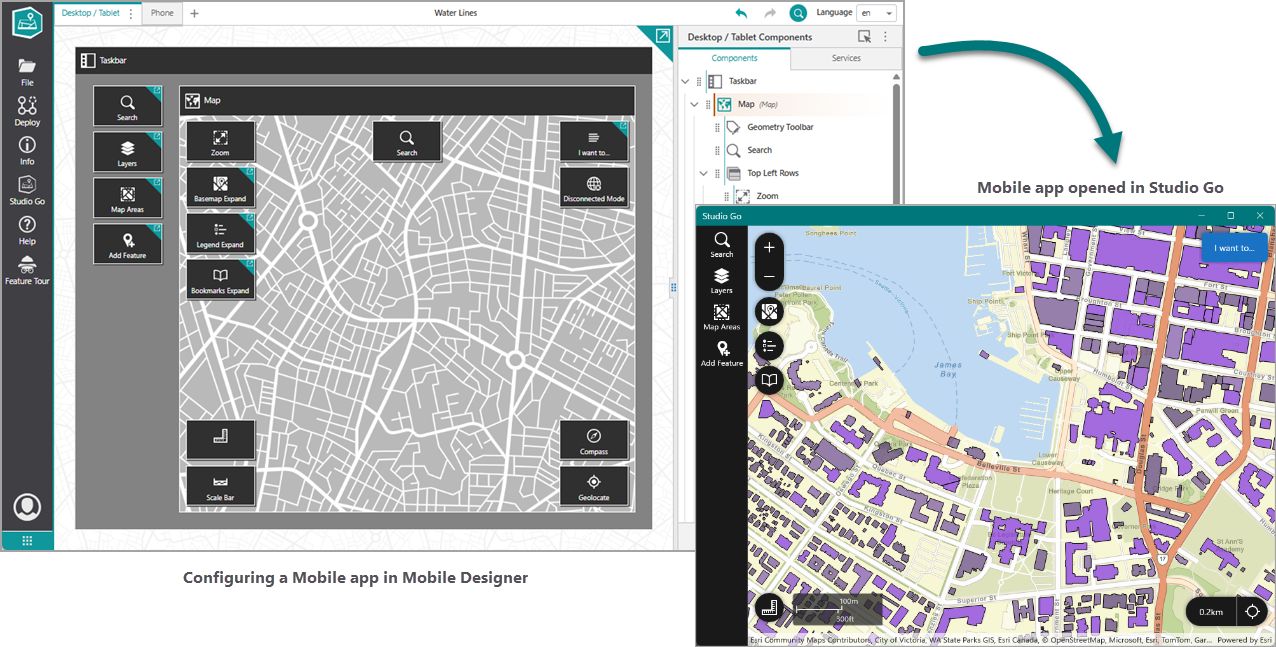
Task: Open the Language dropdown
Action: pyautogui.click(x=877, y=13)
